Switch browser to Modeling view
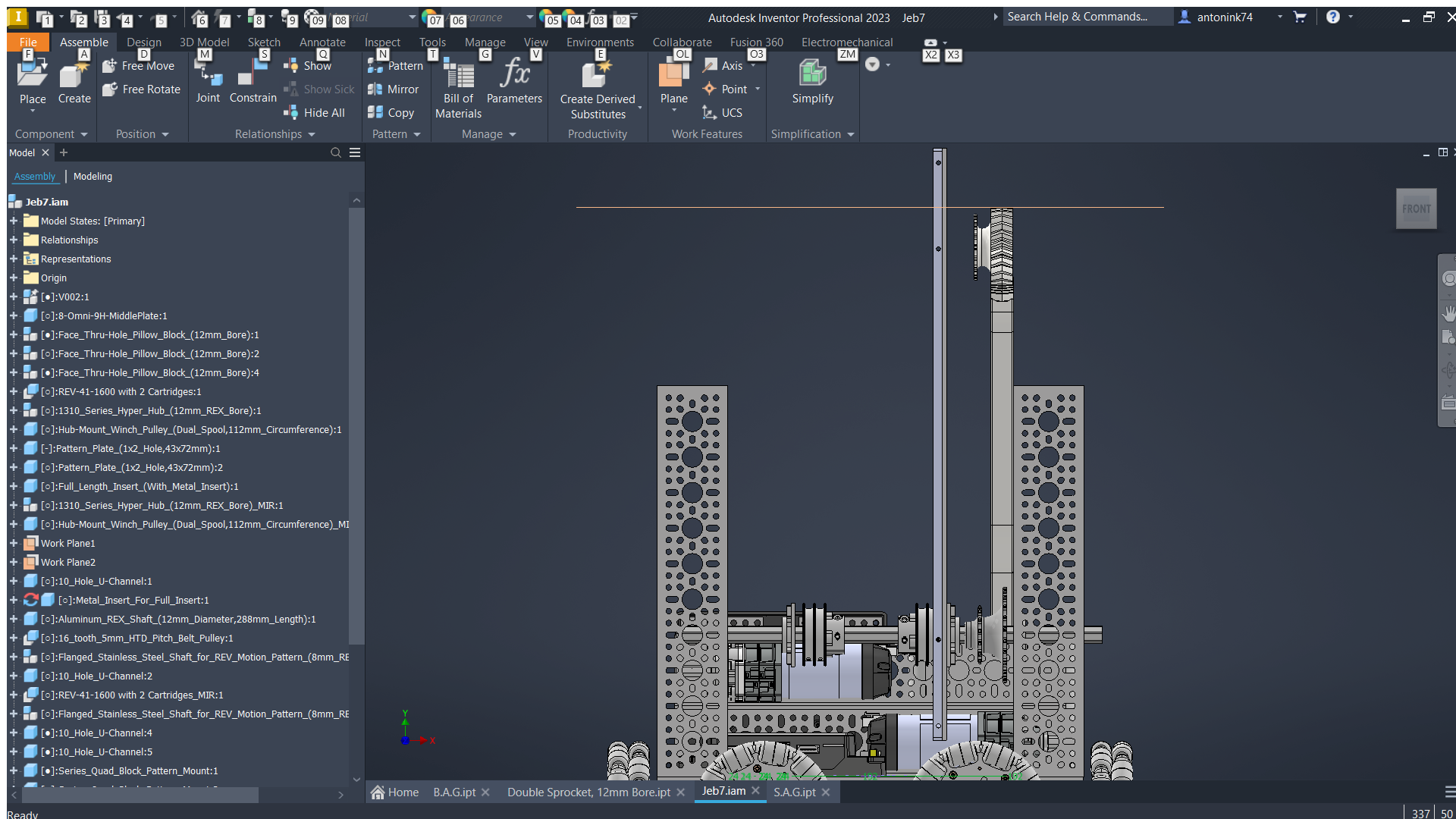 [x=93, y=177]
